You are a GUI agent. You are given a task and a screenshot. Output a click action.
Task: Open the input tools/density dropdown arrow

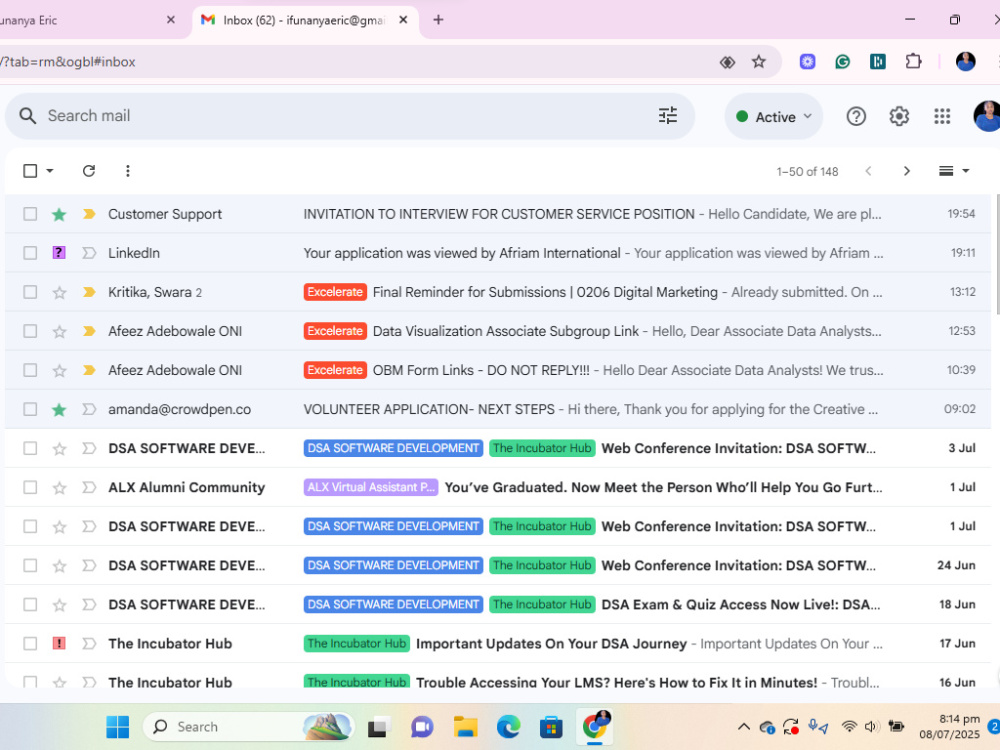pos(966,171)
